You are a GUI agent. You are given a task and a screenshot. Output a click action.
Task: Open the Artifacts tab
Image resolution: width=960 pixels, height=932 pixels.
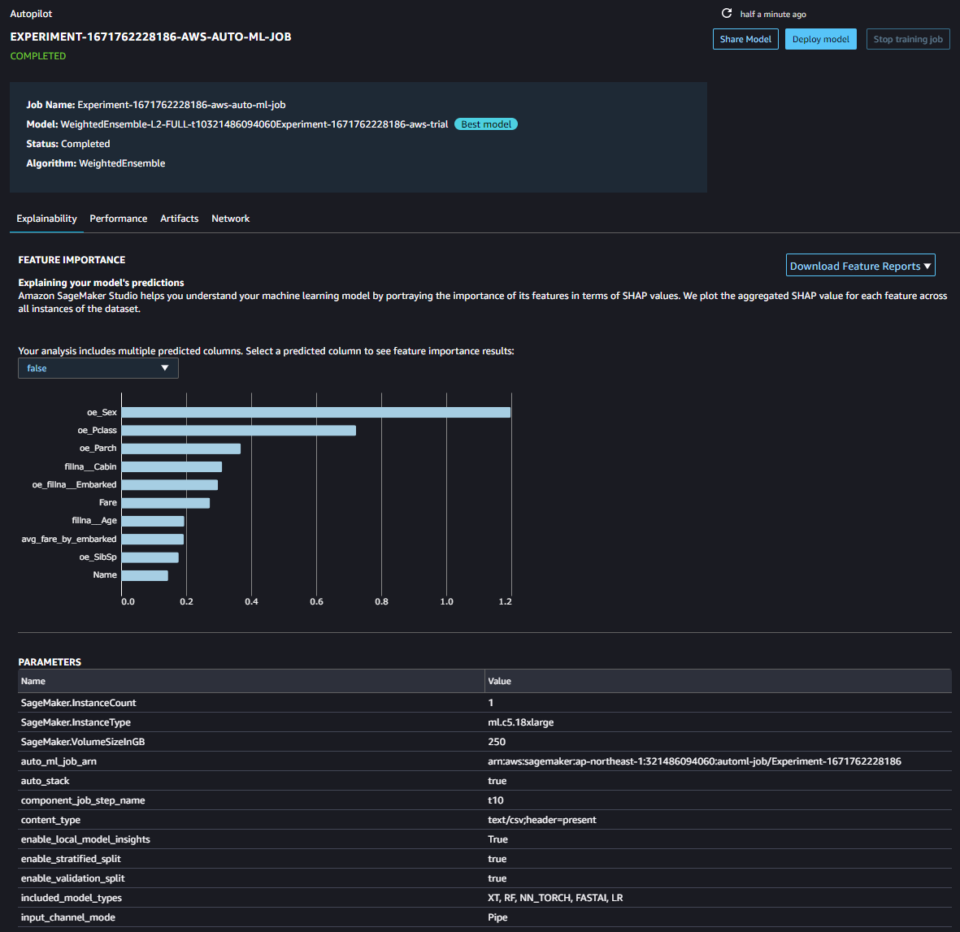(x=179, y=218)
